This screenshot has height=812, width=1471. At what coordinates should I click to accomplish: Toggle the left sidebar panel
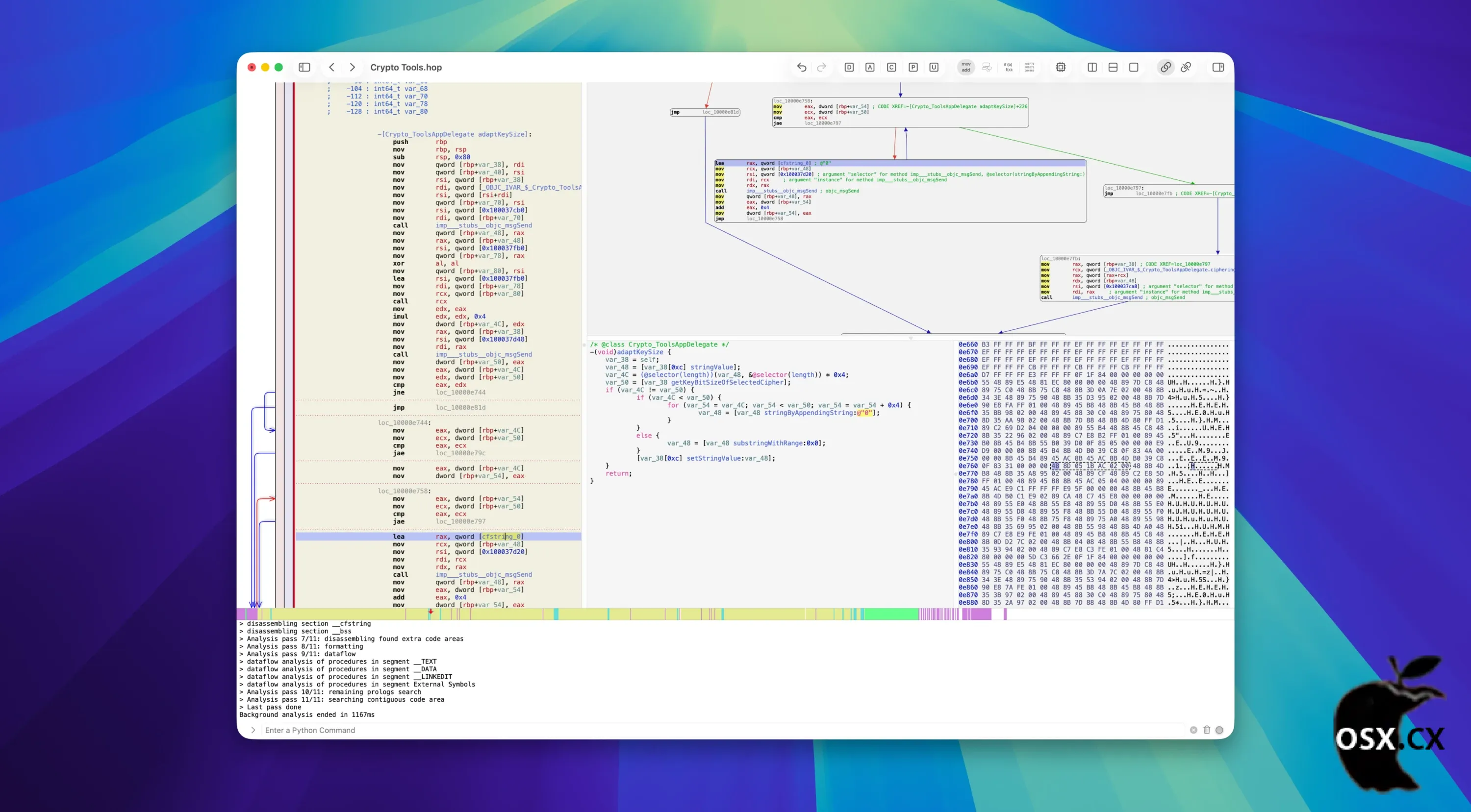[x=304, y=67]
